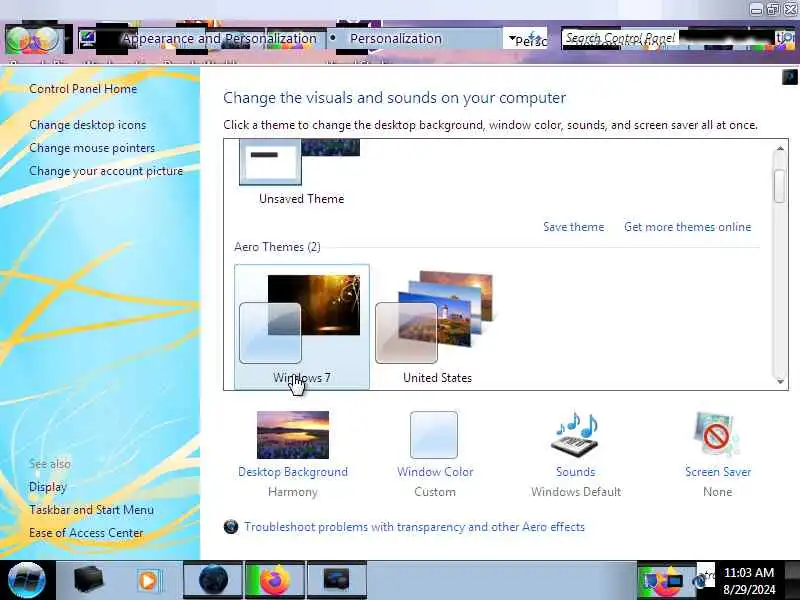Open Troubleshoot problems with transparency link
800x600 pixels.
pos(414,527)
